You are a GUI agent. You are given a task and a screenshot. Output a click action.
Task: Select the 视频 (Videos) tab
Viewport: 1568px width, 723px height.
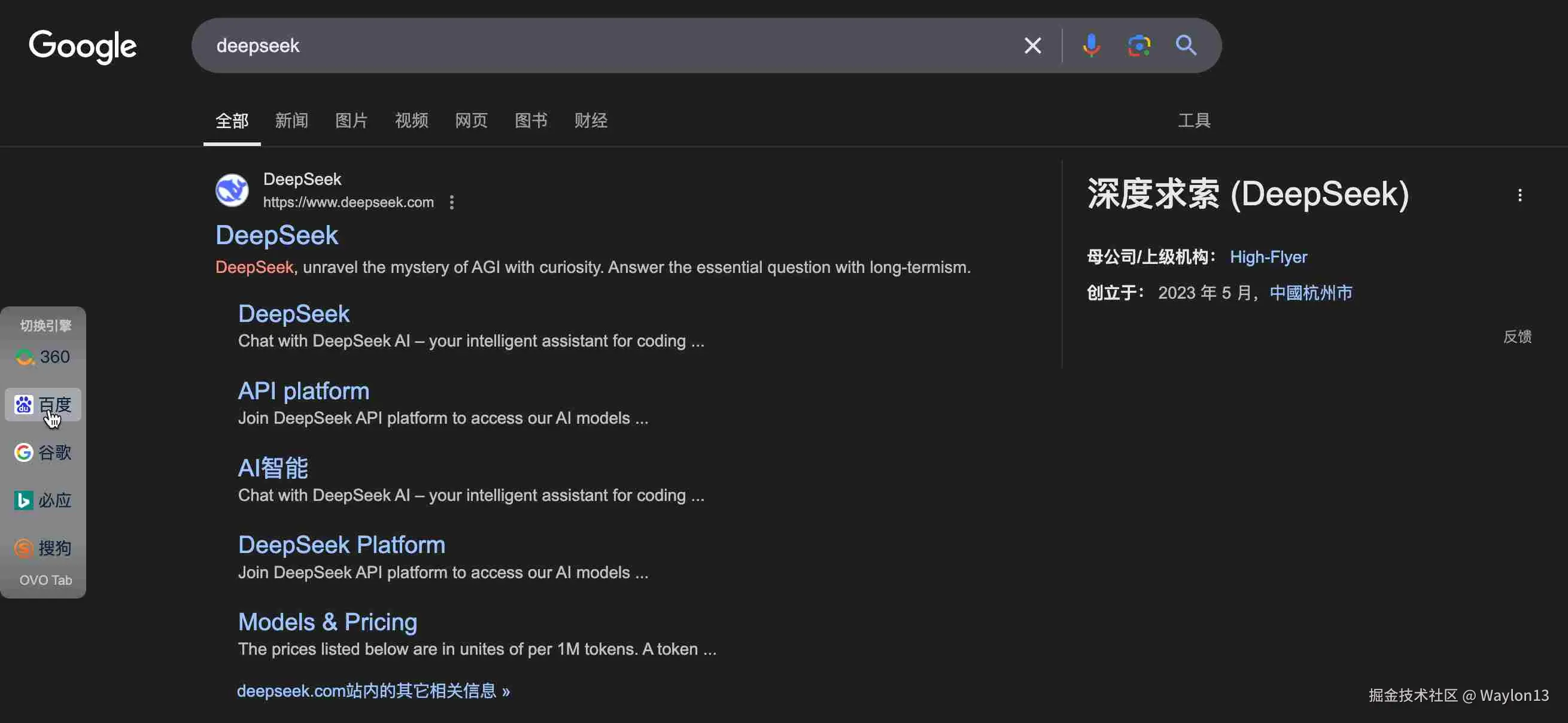[412, 120]
